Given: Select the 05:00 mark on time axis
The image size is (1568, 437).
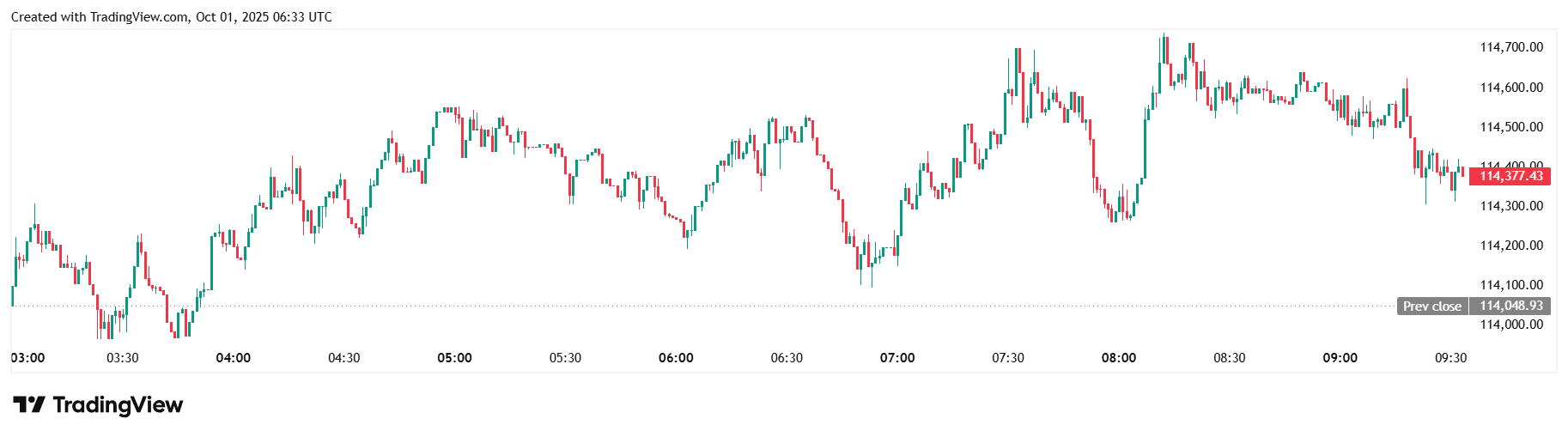Looking at the screenshot, I should (454, 358).
